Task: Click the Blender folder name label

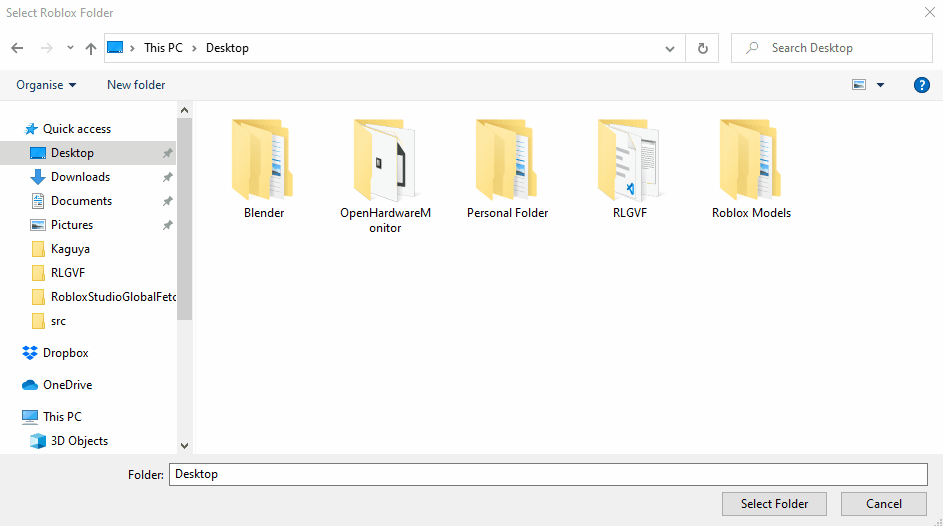Action: click(x=264, y=213)
